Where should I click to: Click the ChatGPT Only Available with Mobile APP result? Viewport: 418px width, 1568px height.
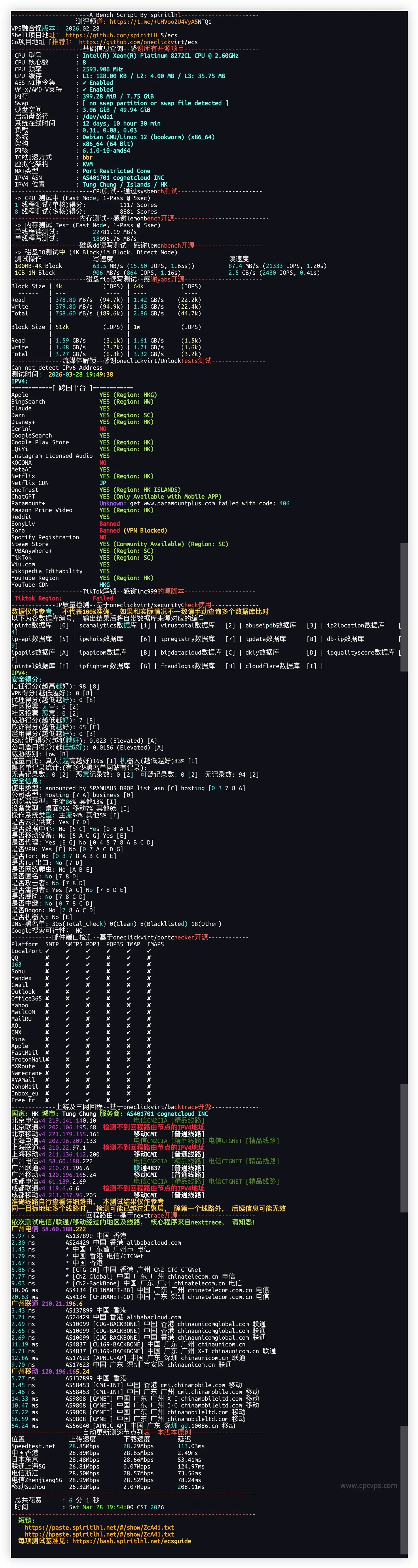pyautogui.click(x=160, y=496)
